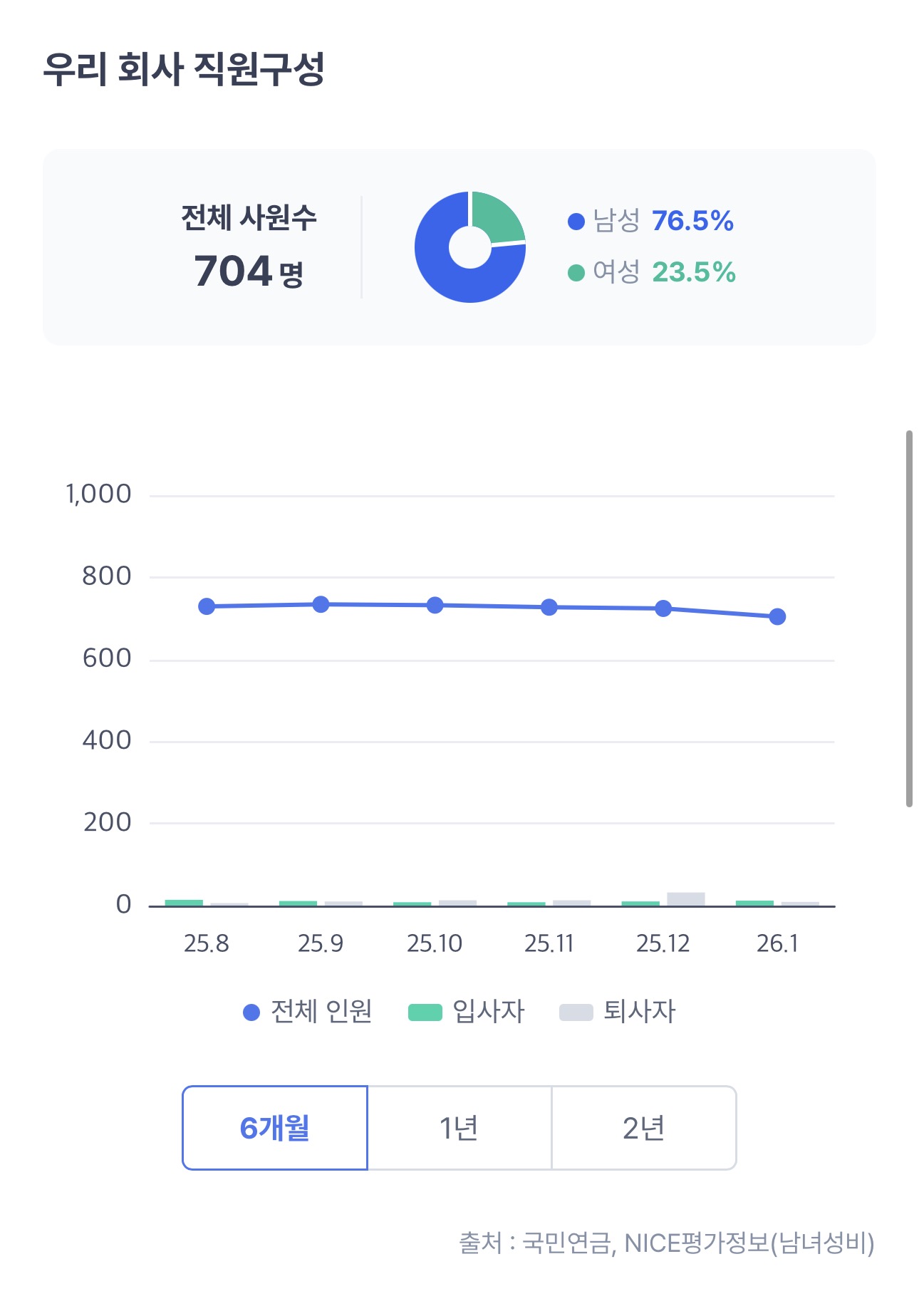Toggle the 입사자 legend item
Image resolution: width=919 pixels, height=1316 pixels.
click(467, 1012)
